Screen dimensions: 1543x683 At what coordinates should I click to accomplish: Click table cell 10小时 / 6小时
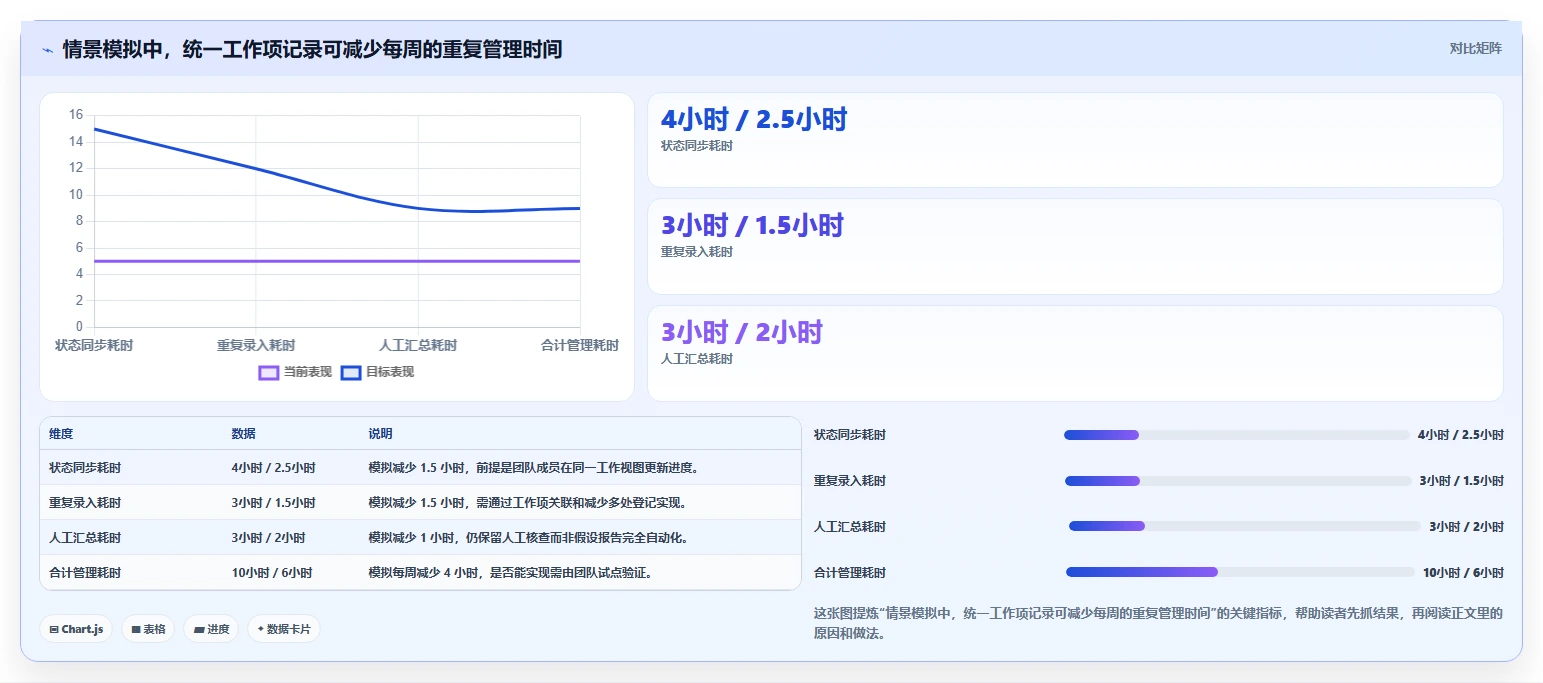(x=272, y=573)
